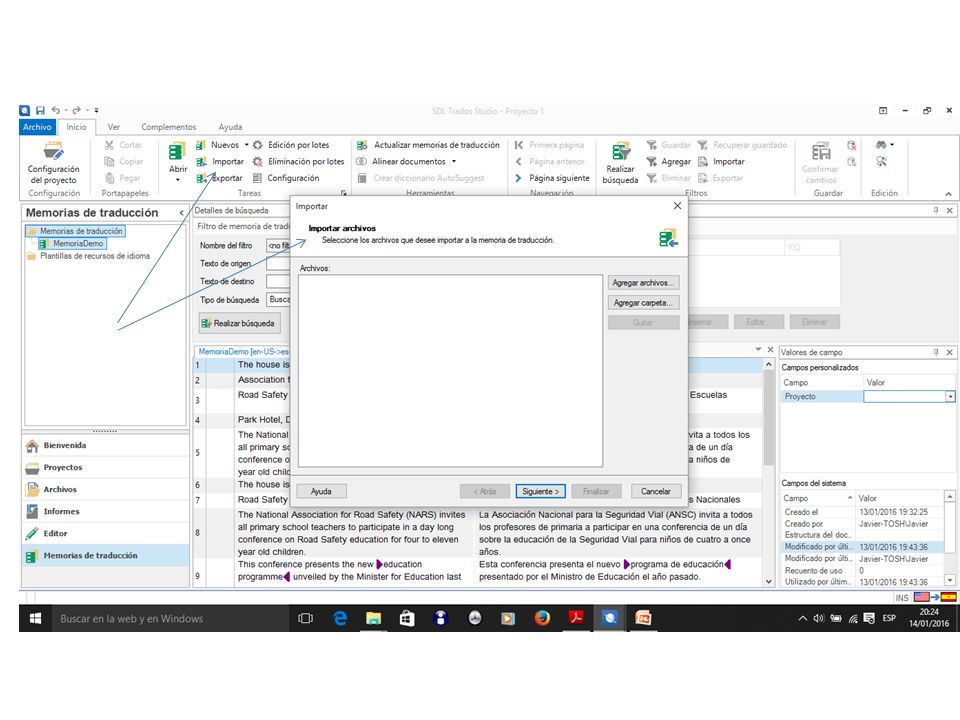The image size is (960, 720).
Task: Click the Task View taskbar icon
Action: pos(306,618)
